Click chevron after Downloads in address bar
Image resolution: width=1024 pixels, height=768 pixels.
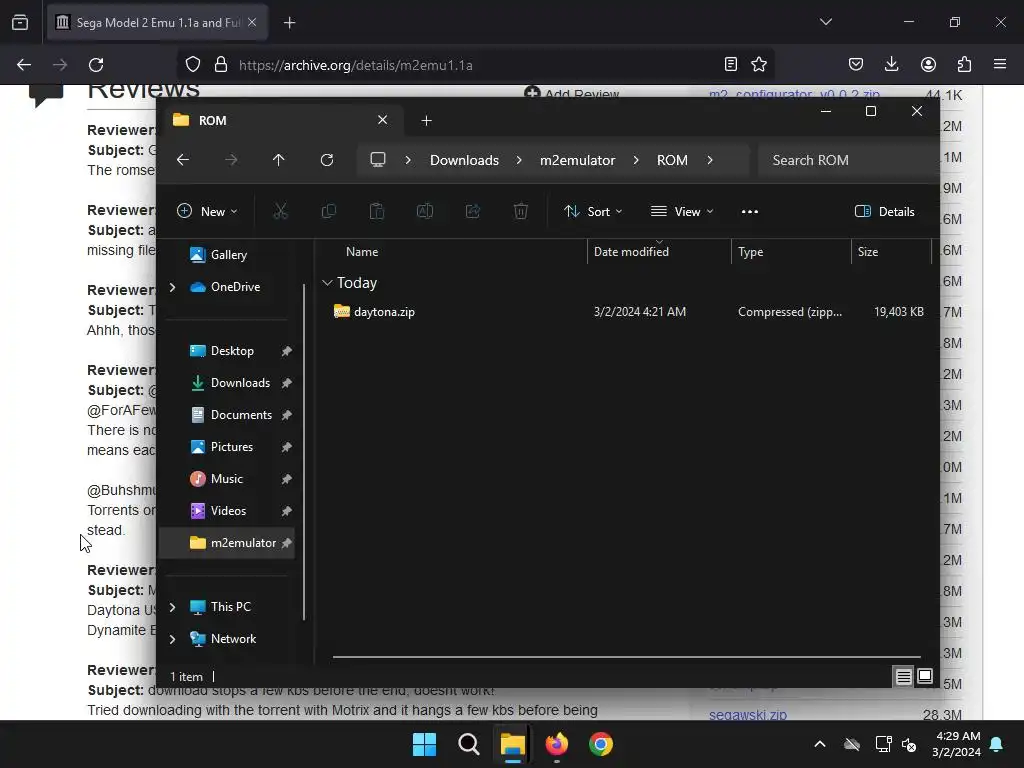(x=519, y=160)
